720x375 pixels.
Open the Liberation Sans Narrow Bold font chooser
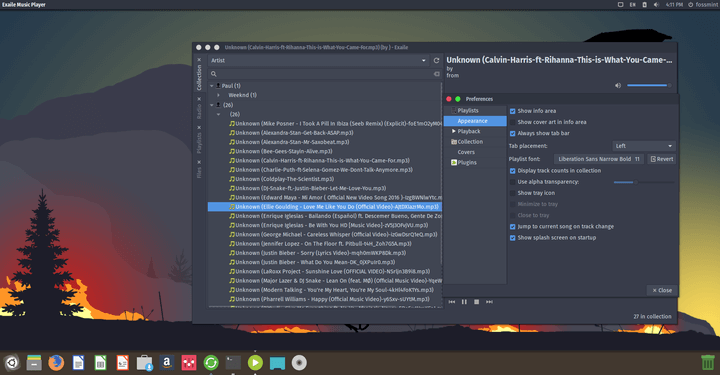pyautogui.click(x=599, y=159)
